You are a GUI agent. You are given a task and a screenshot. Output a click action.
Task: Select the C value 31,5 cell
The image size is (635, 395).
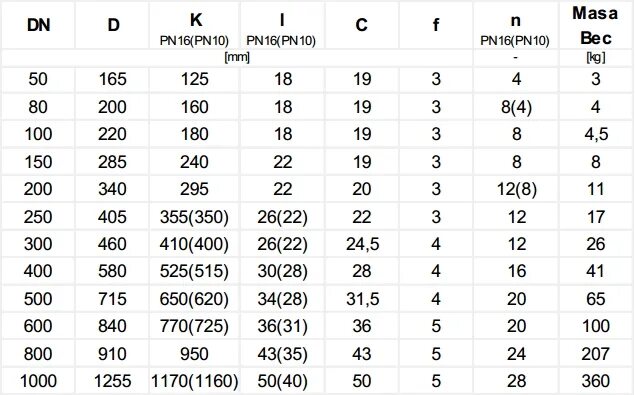(362, 299)
